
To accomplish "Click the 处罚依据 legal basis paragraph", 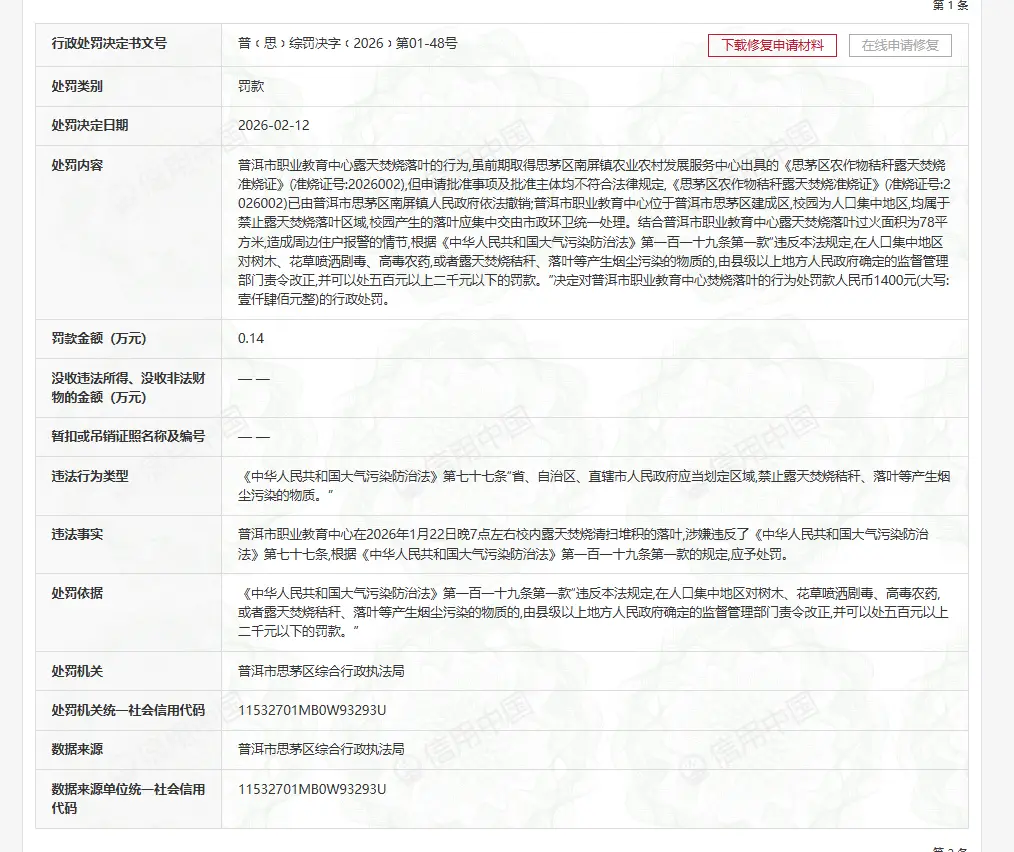I will pyautogui.click(x=594, y=612).
